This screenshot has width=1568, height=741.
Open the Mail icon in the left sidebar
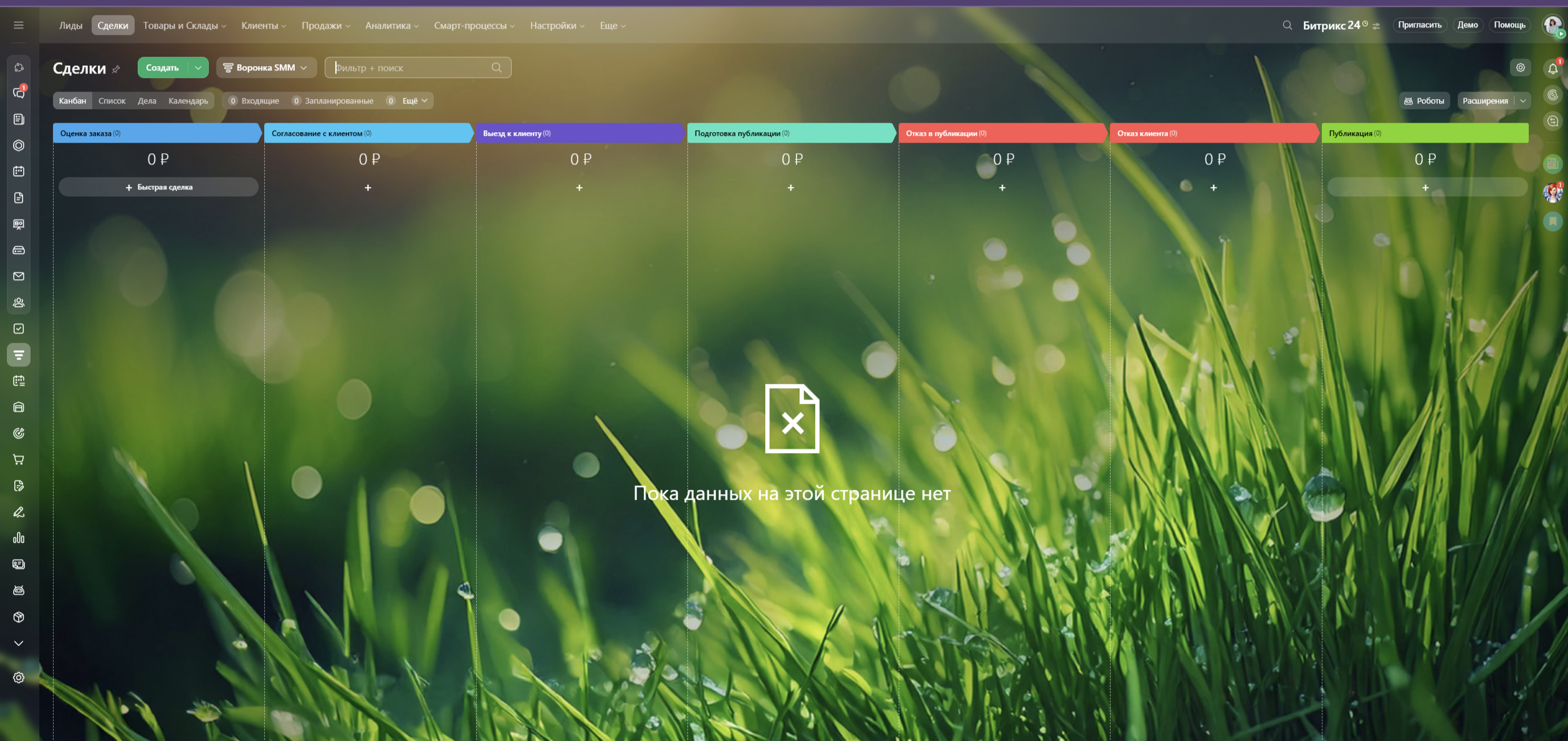(19, 276)
